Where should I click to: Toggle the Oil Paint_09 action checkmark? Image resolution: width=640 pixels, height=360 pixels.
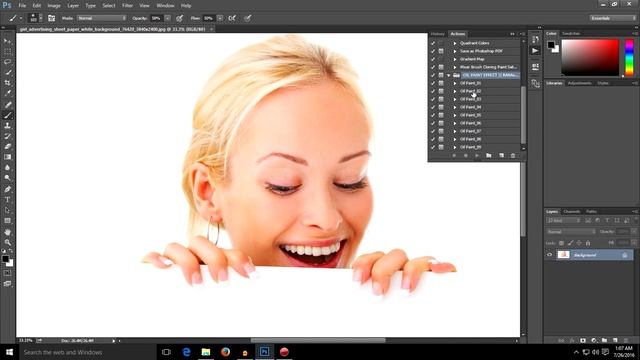tap(433, 147)
